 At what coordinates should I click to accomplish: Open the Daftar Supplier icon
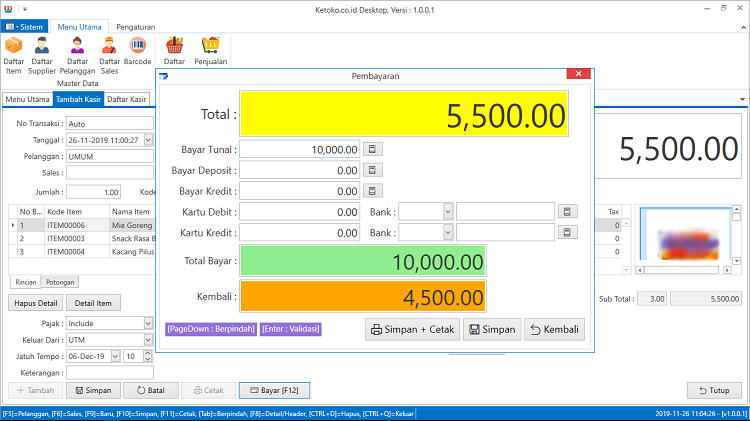tap(42, 56)
